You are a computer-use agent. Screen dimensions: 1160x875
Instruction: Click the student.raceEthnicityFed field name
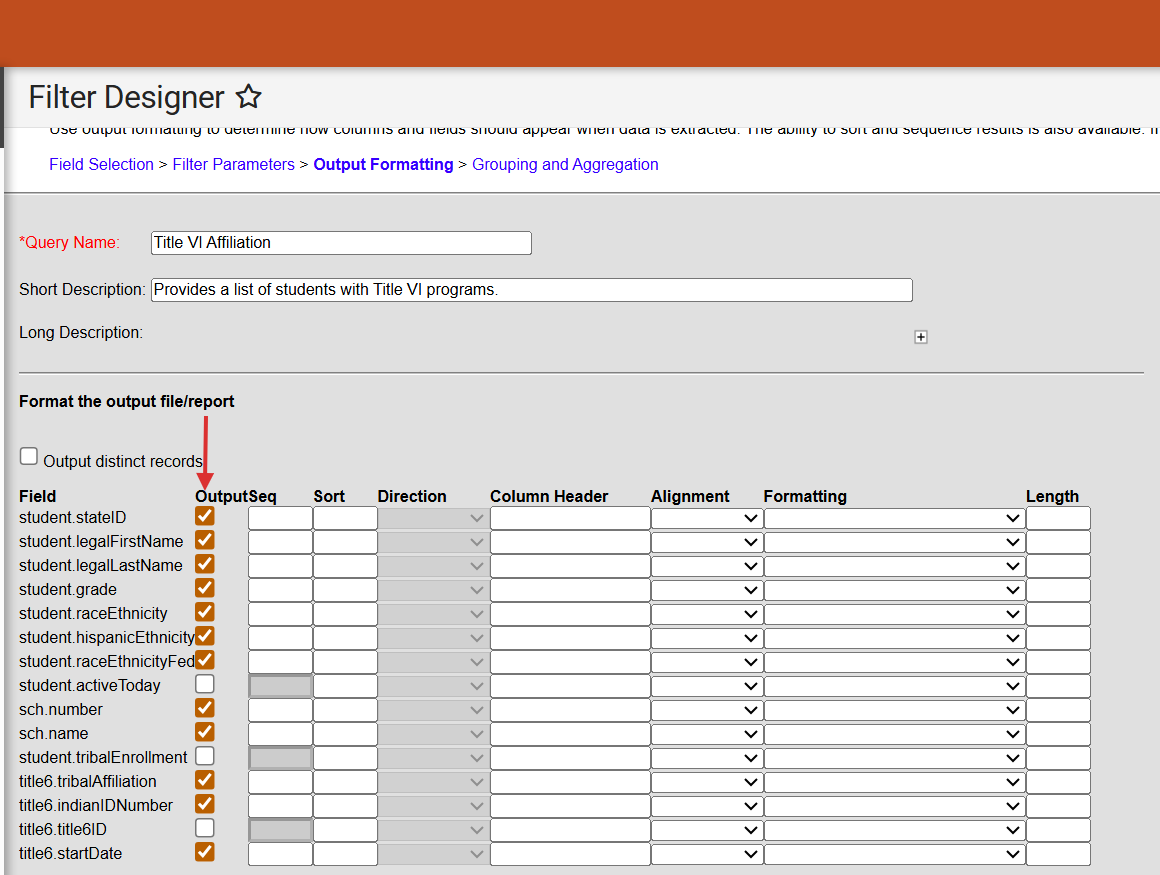(x=107, y=661)
